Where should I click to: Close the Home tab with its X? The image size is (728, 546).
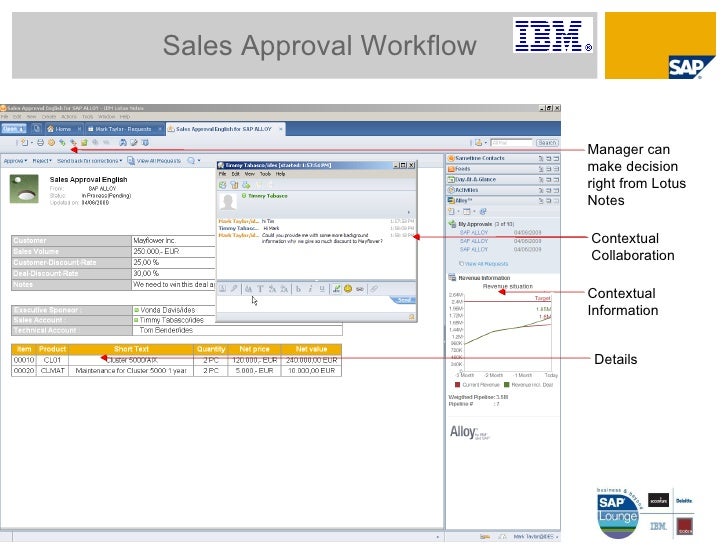[x=79, y=129]
